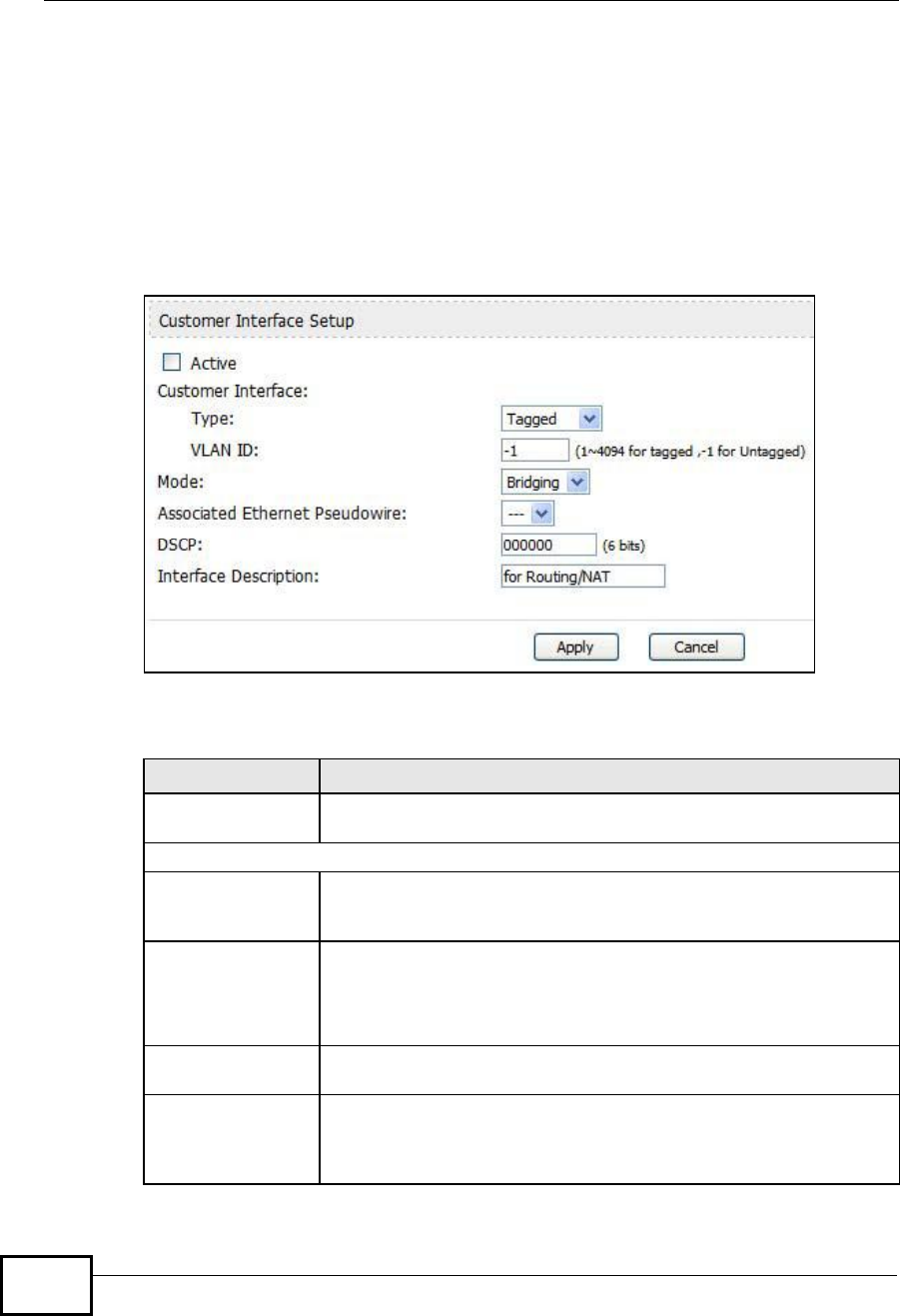Select the 'Customer Interface:' label

(x=233, y=391)
